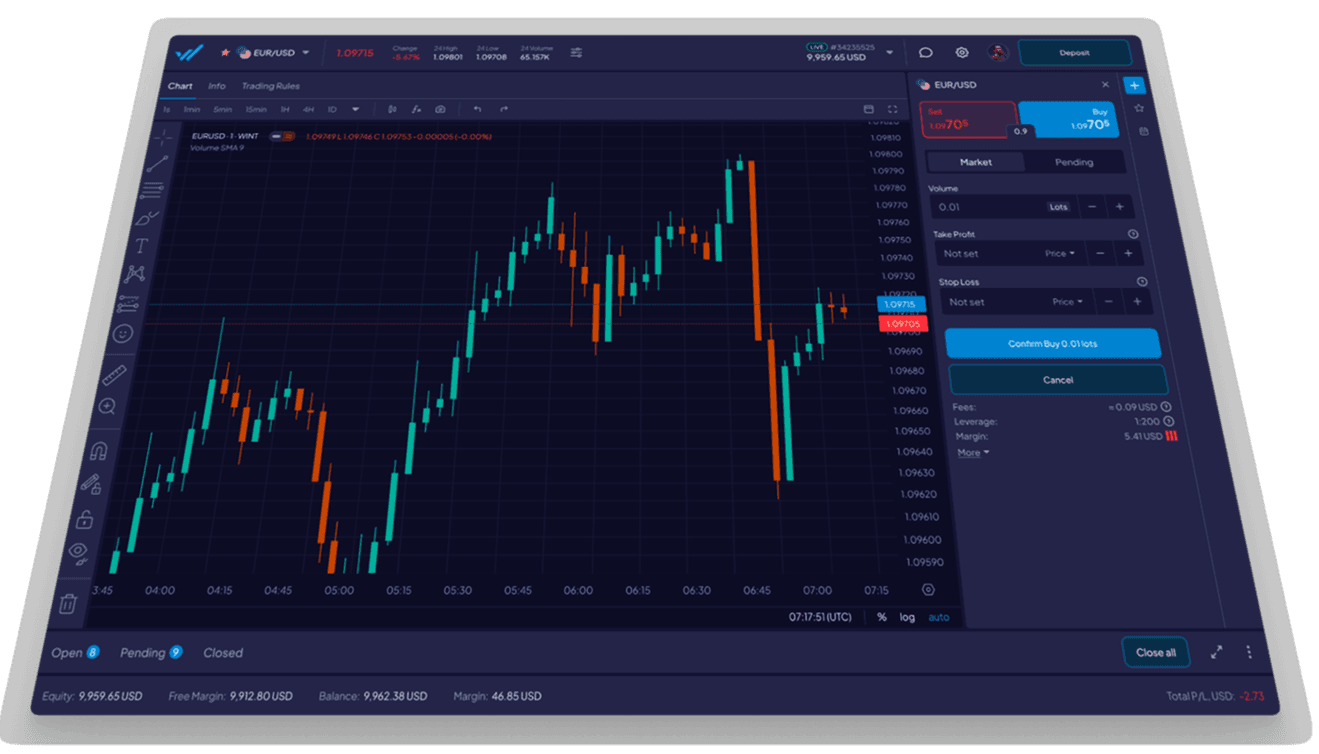
Task: Expand the More order details
Action: tap(973, 453)
